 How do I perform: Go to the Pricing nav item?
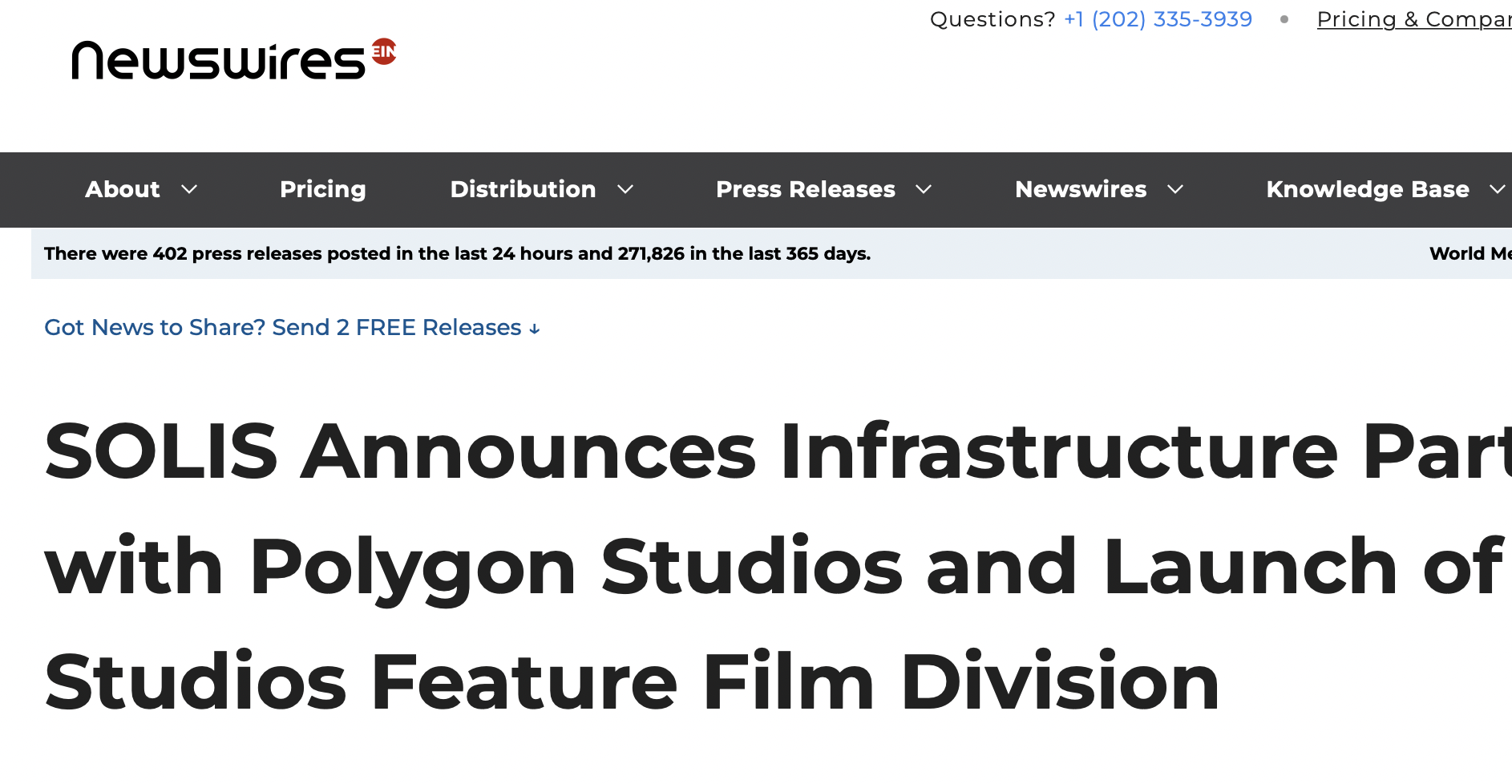323,189
